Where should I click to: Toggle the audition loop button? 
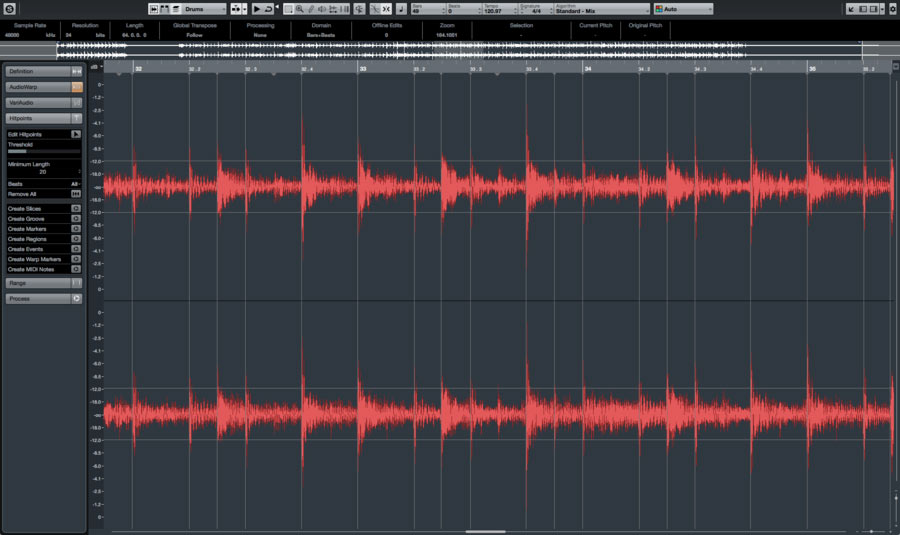coord(268,9)
